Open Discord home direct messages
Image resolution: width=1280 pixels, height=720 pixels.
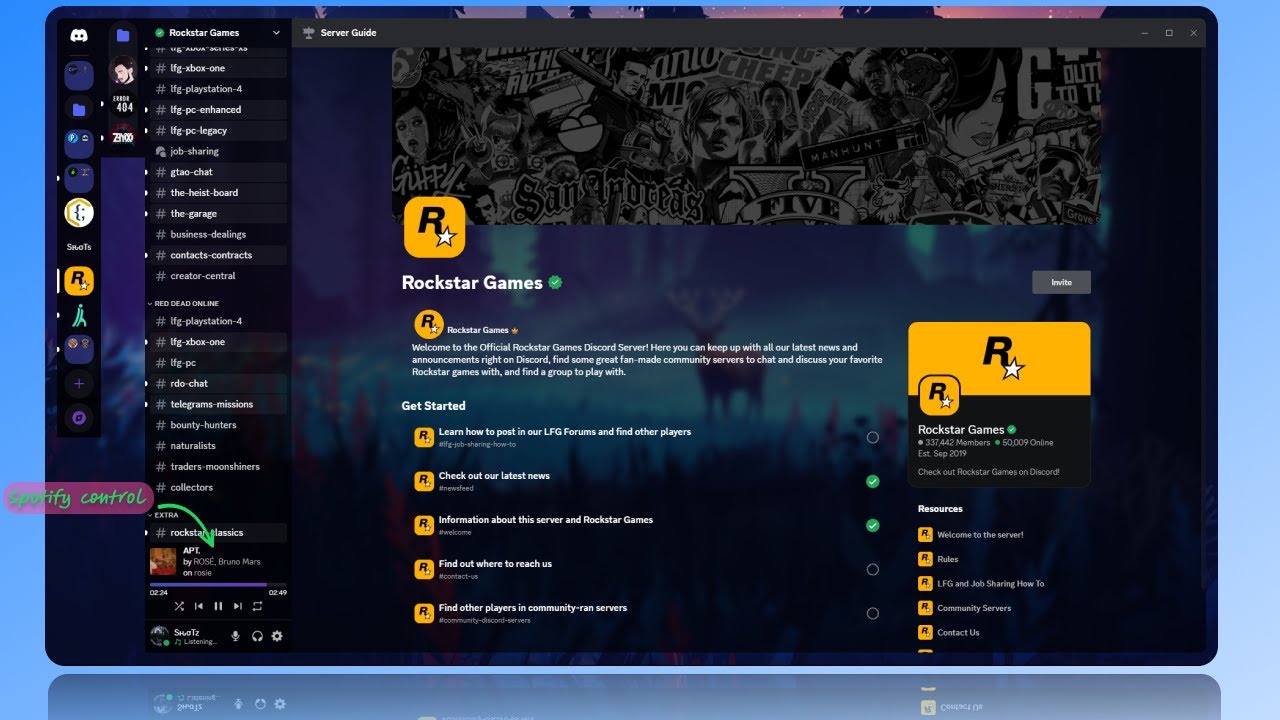pos(79,35)
